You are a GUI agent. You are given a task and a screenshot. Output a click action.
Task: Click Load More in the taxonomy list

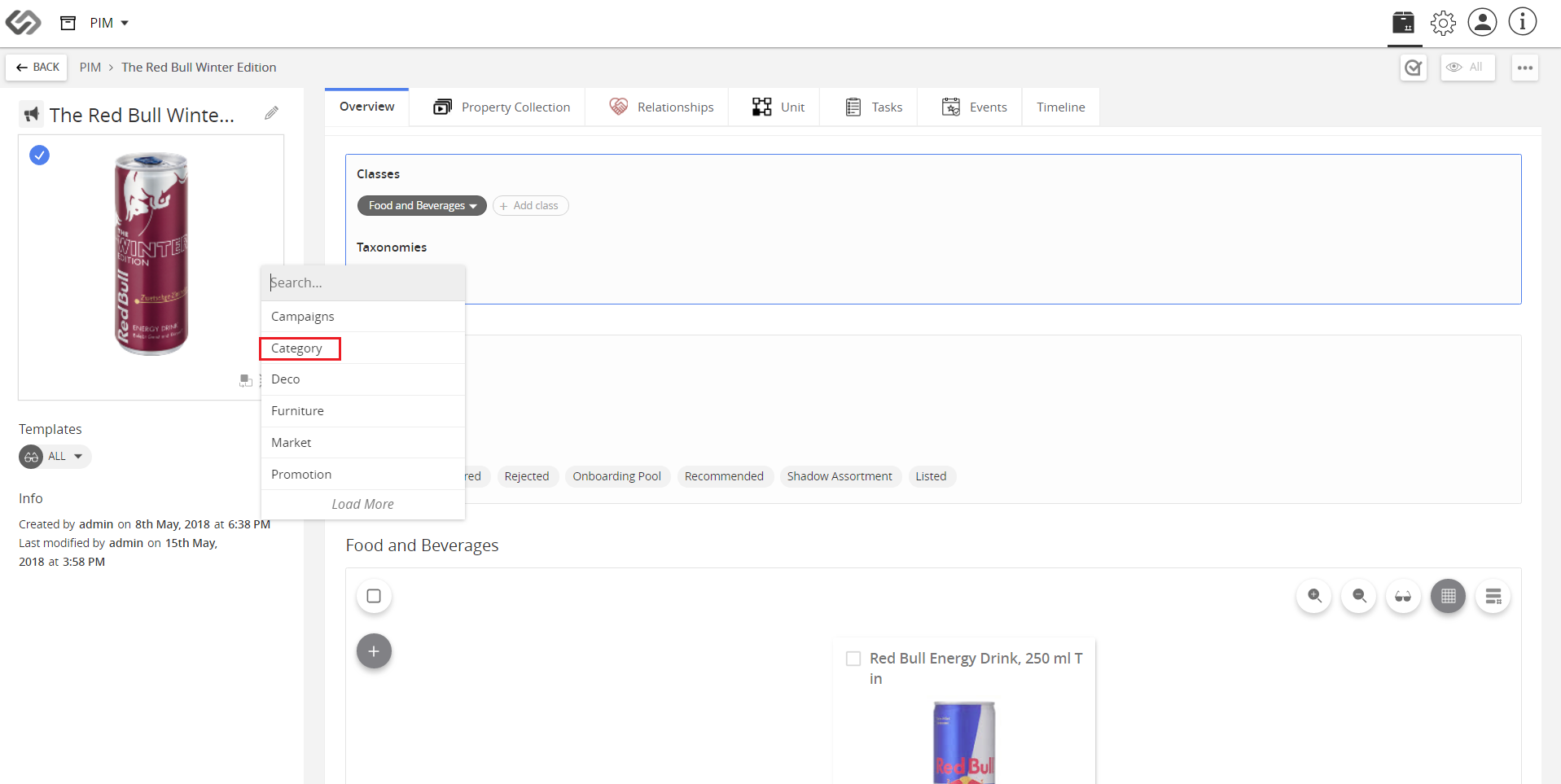coord(363,505)
